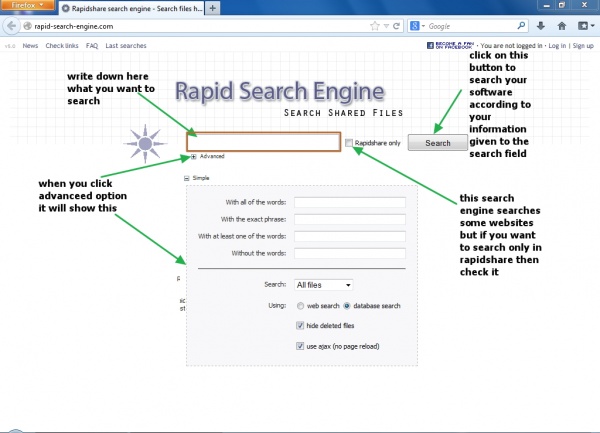Viewport: 600px width, 433px height.
Task: Open the News menu link
Action: tap(30, 46)
